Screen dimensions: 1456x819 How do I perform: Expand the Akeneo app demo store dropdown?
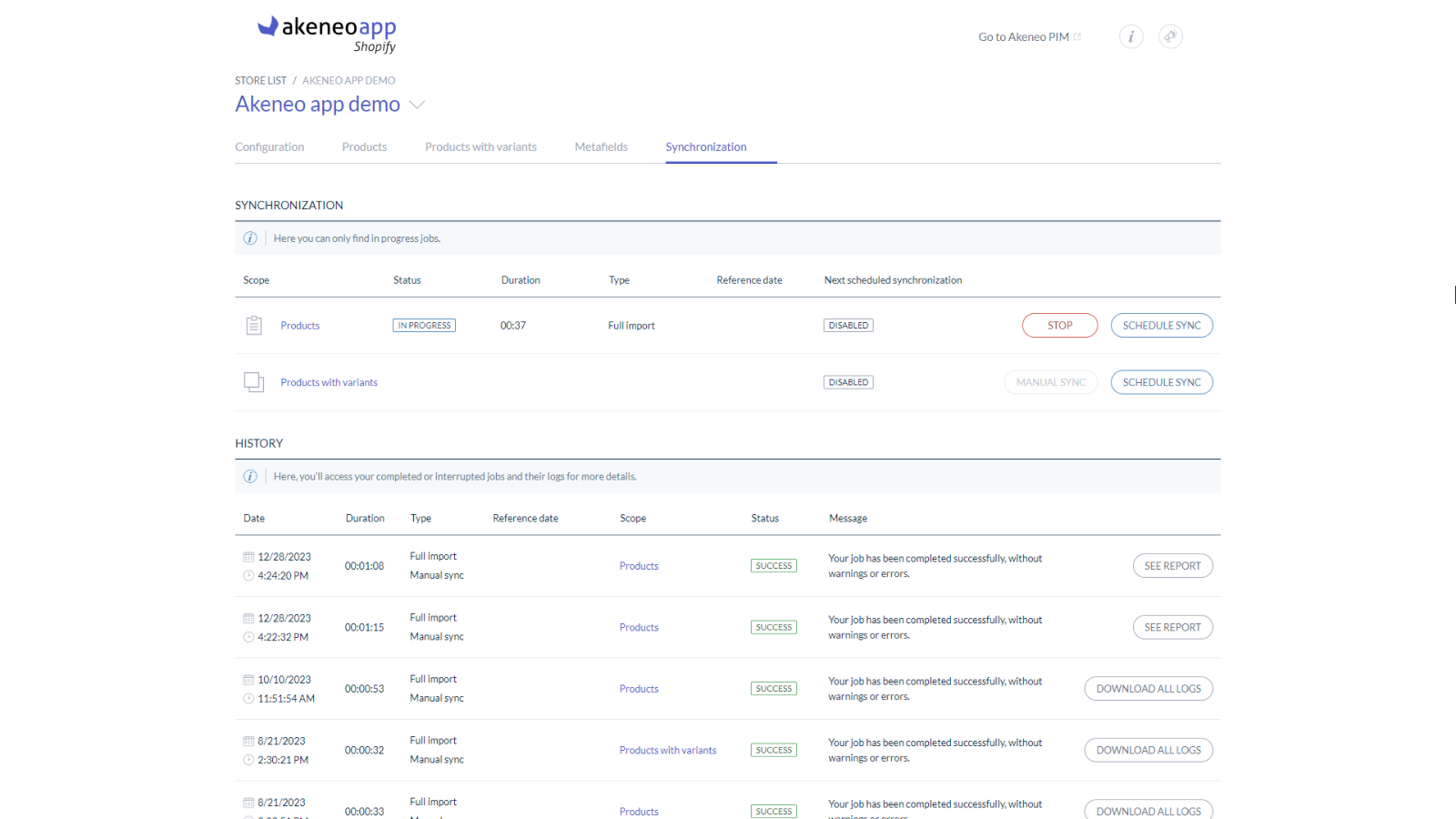tap(417, 105)
